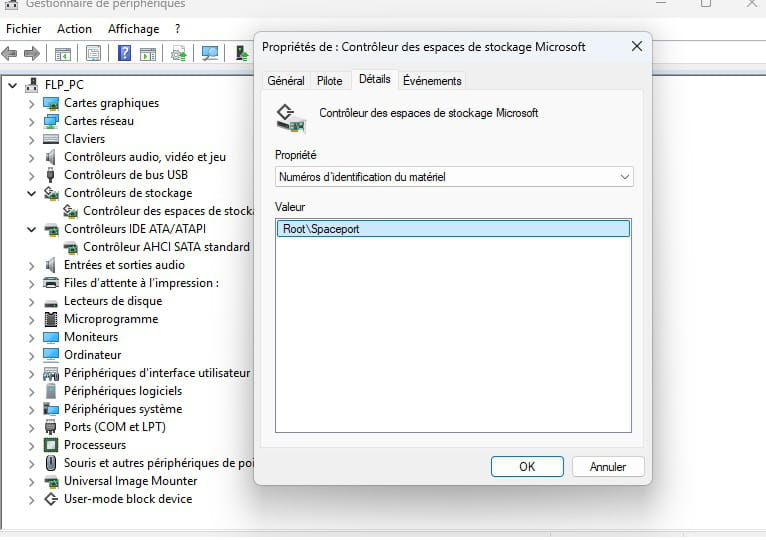766x540 pixels.
Task: Click the Claviers keyboard icon
Action: pyautogui.click(x=51, y=139)
